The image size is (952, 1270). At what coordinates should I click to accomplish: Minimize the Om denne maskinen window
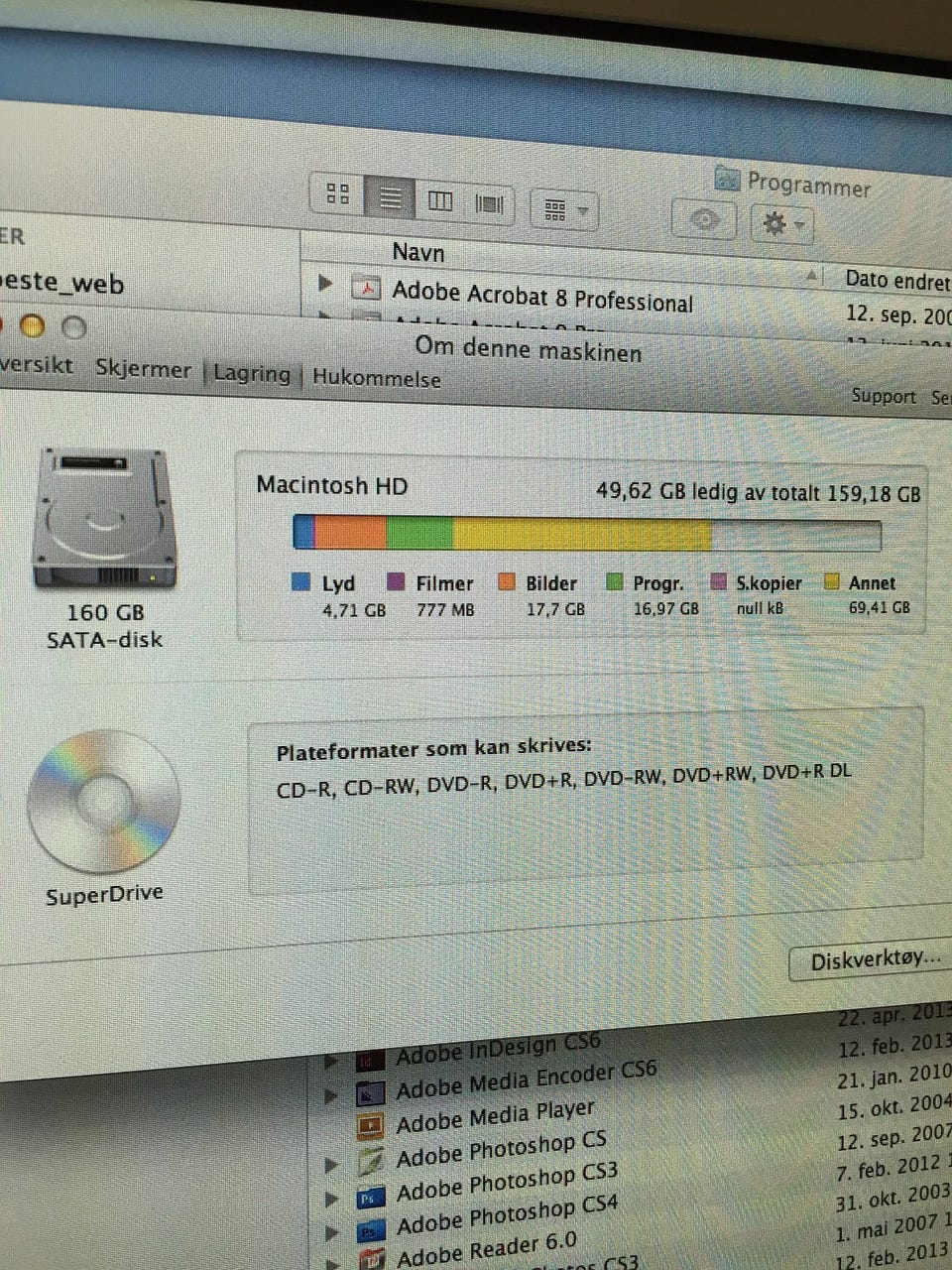point(33,325)
